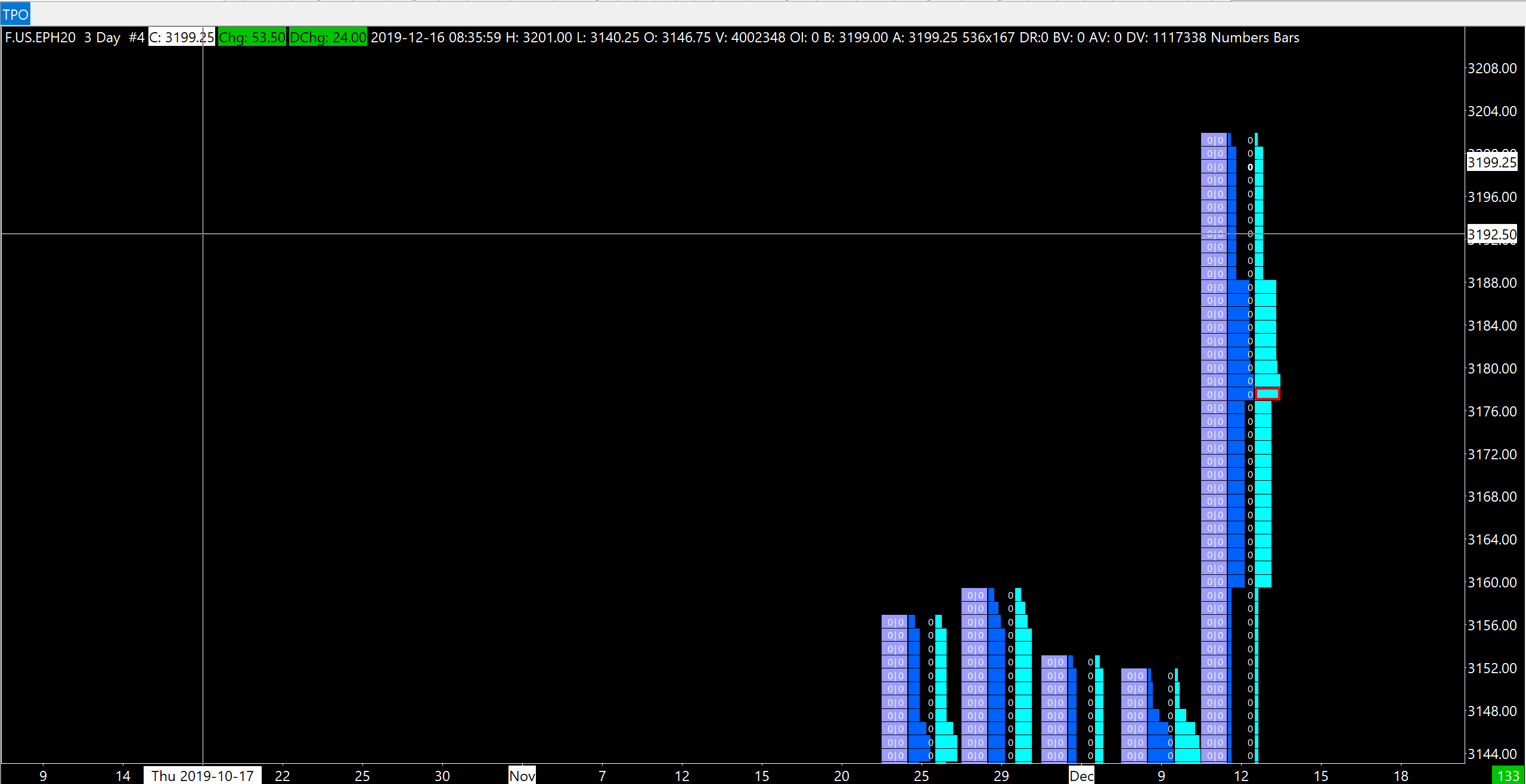This screenshot has height=784, width=1526.
Task: Select the TPO chart tab
Action: click(x=15, y=14)
